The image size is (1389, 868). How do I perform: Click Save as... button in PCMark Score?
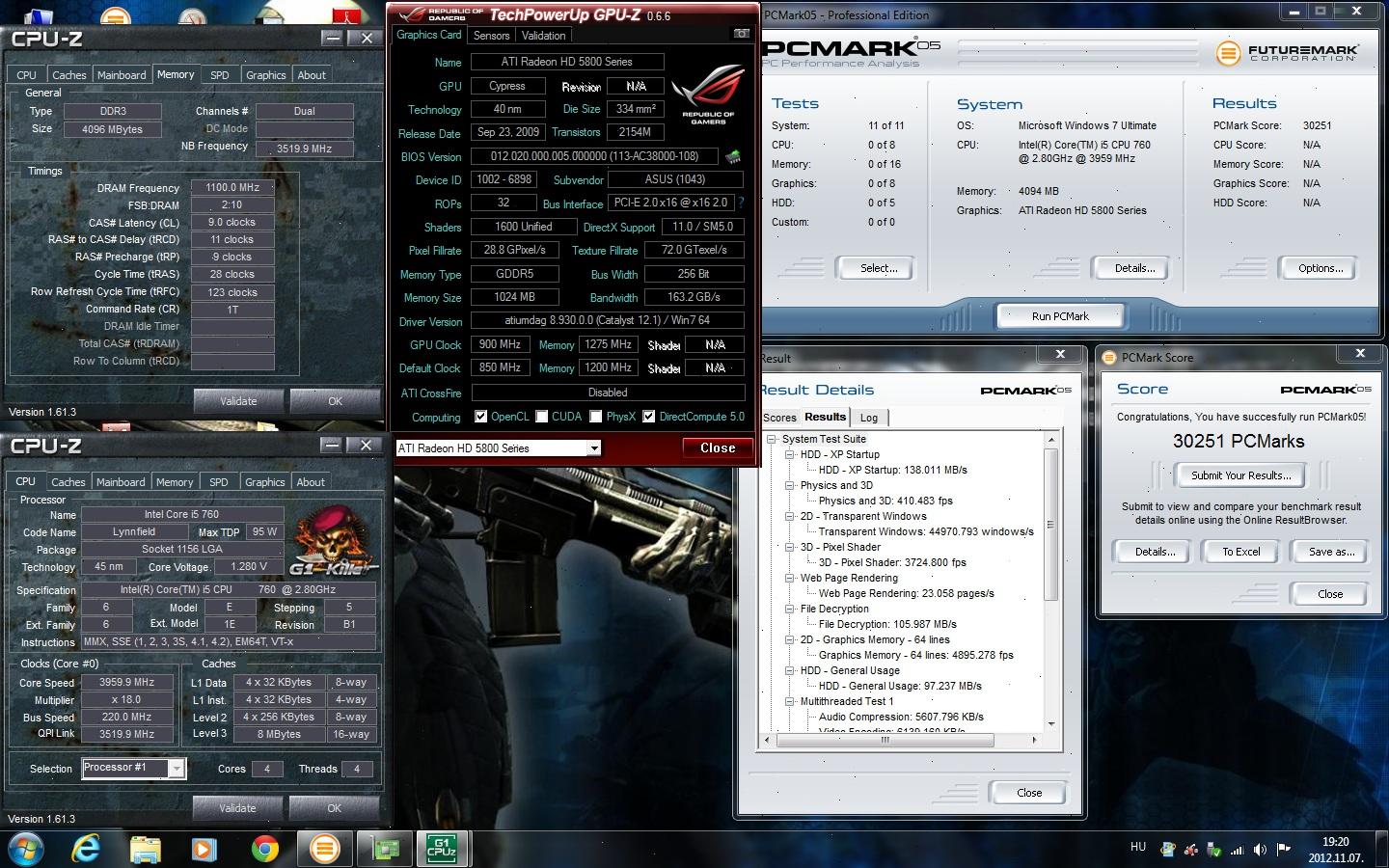[1331, 552]
